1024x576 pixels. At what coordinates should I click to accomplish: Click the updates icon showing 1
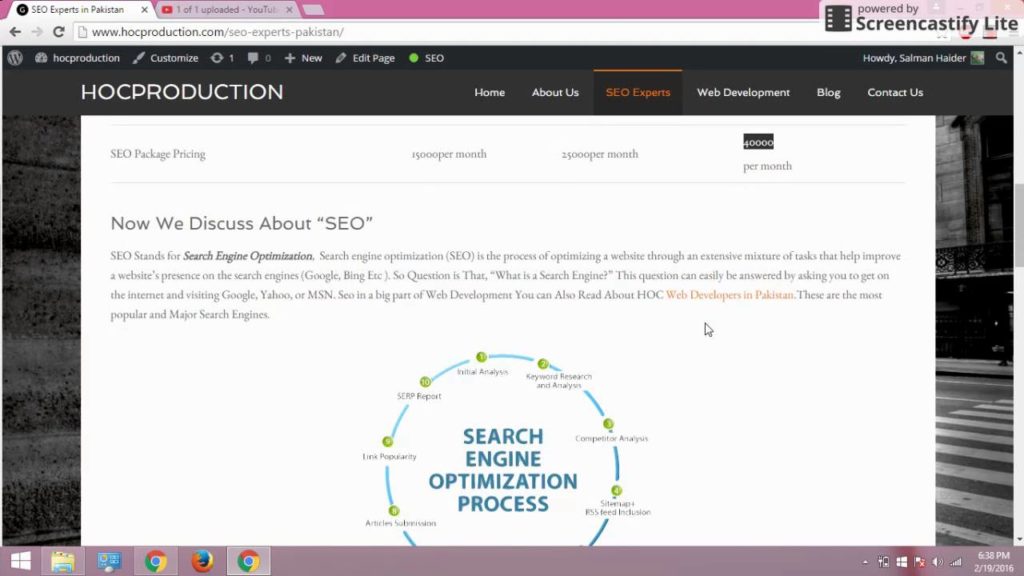click(x=222, y=57)
